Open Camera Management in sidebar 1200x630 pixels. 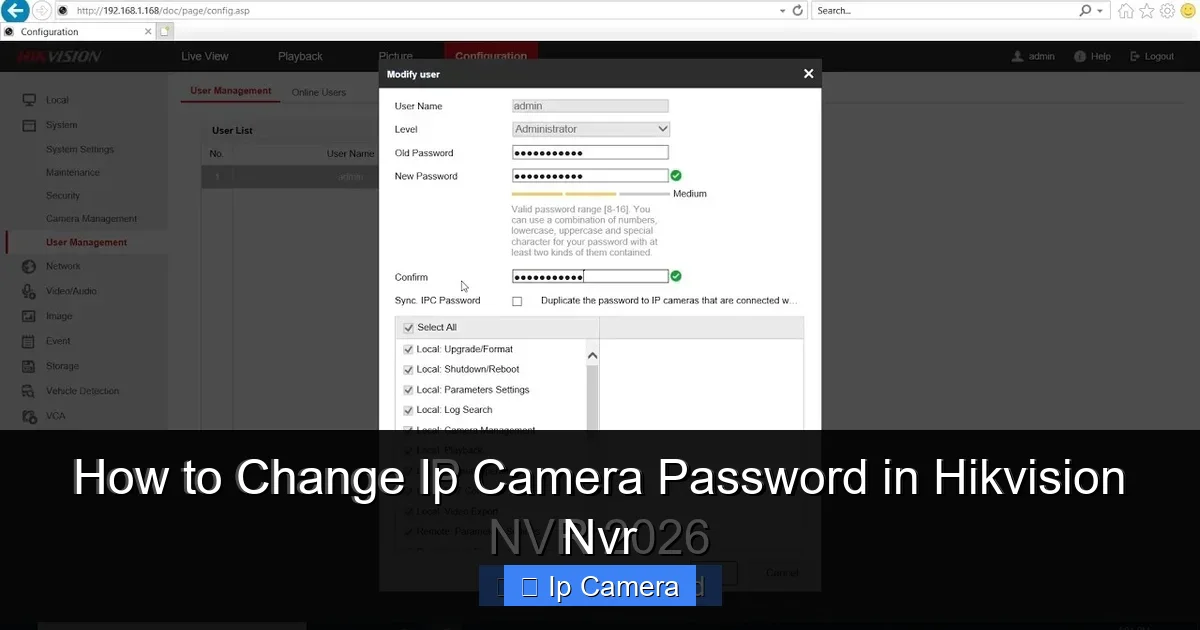(91, 219)
